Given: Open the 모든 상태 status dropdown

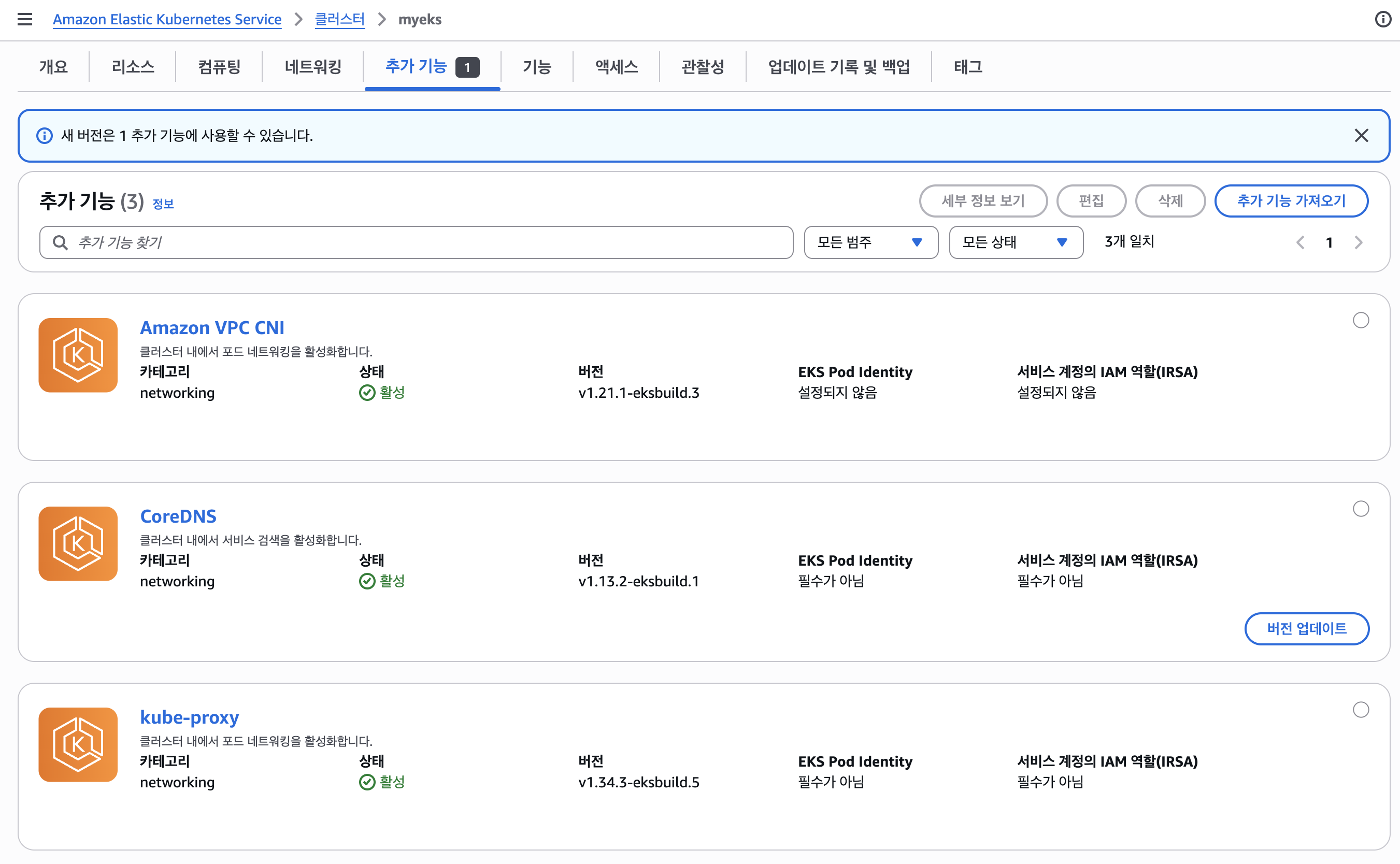Looking at the screenshot, I should pos(1016,242).
